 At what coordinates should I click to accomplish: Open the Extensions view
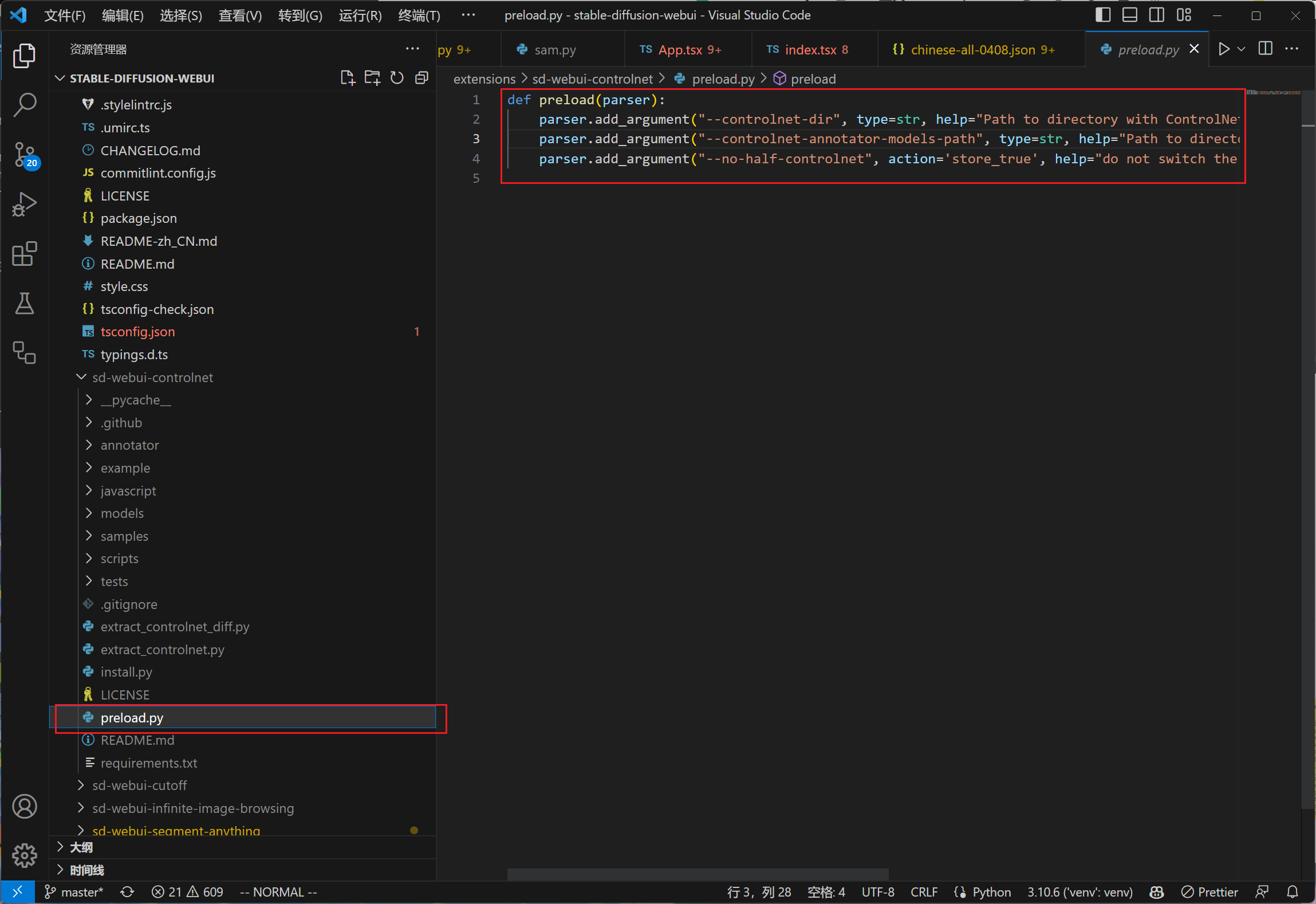tap(25, 253)
